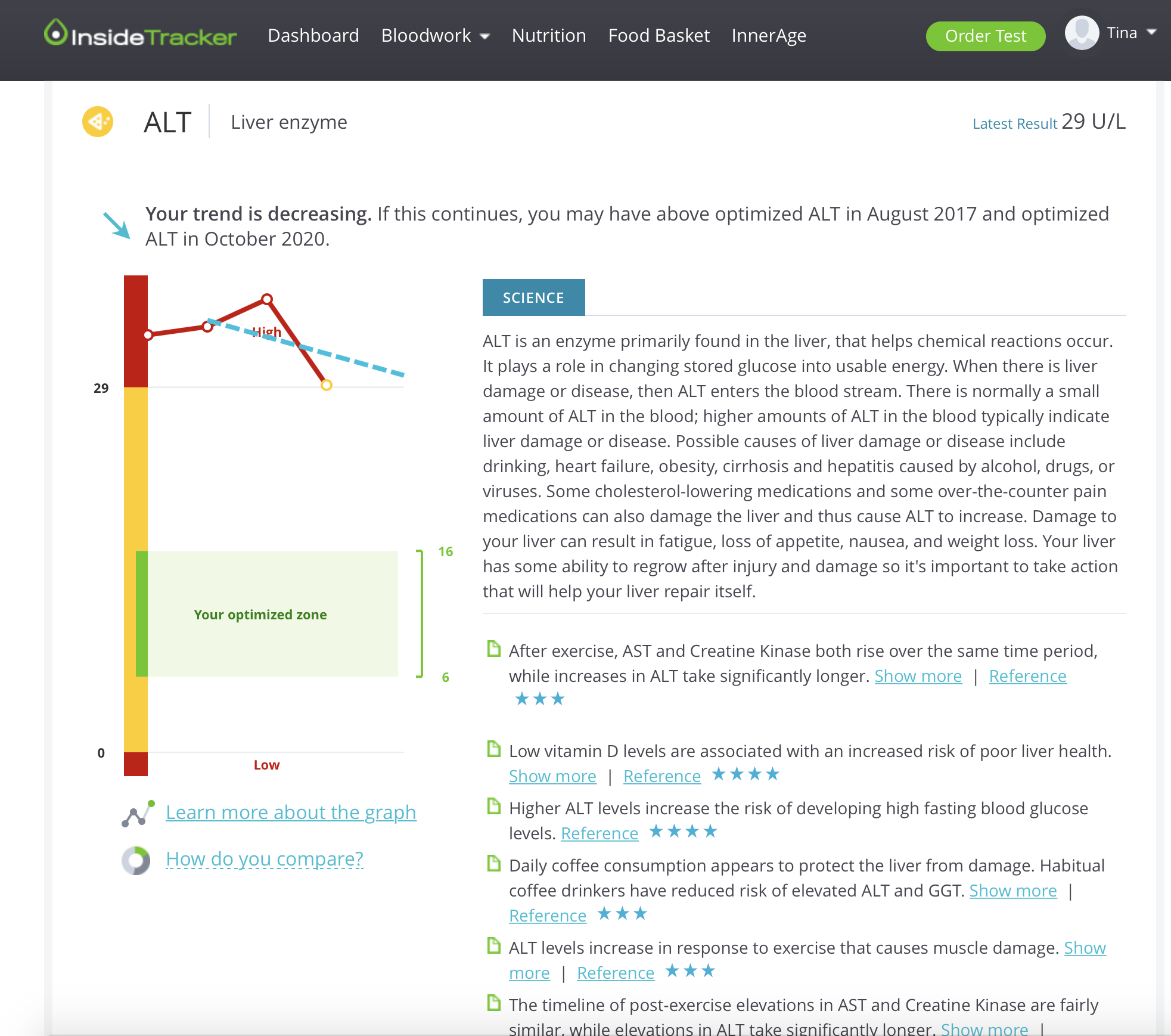The image size is (1171, 1036).
Task: Expand the Bloodwork dropdown arrow
Action: coord(485,37)
